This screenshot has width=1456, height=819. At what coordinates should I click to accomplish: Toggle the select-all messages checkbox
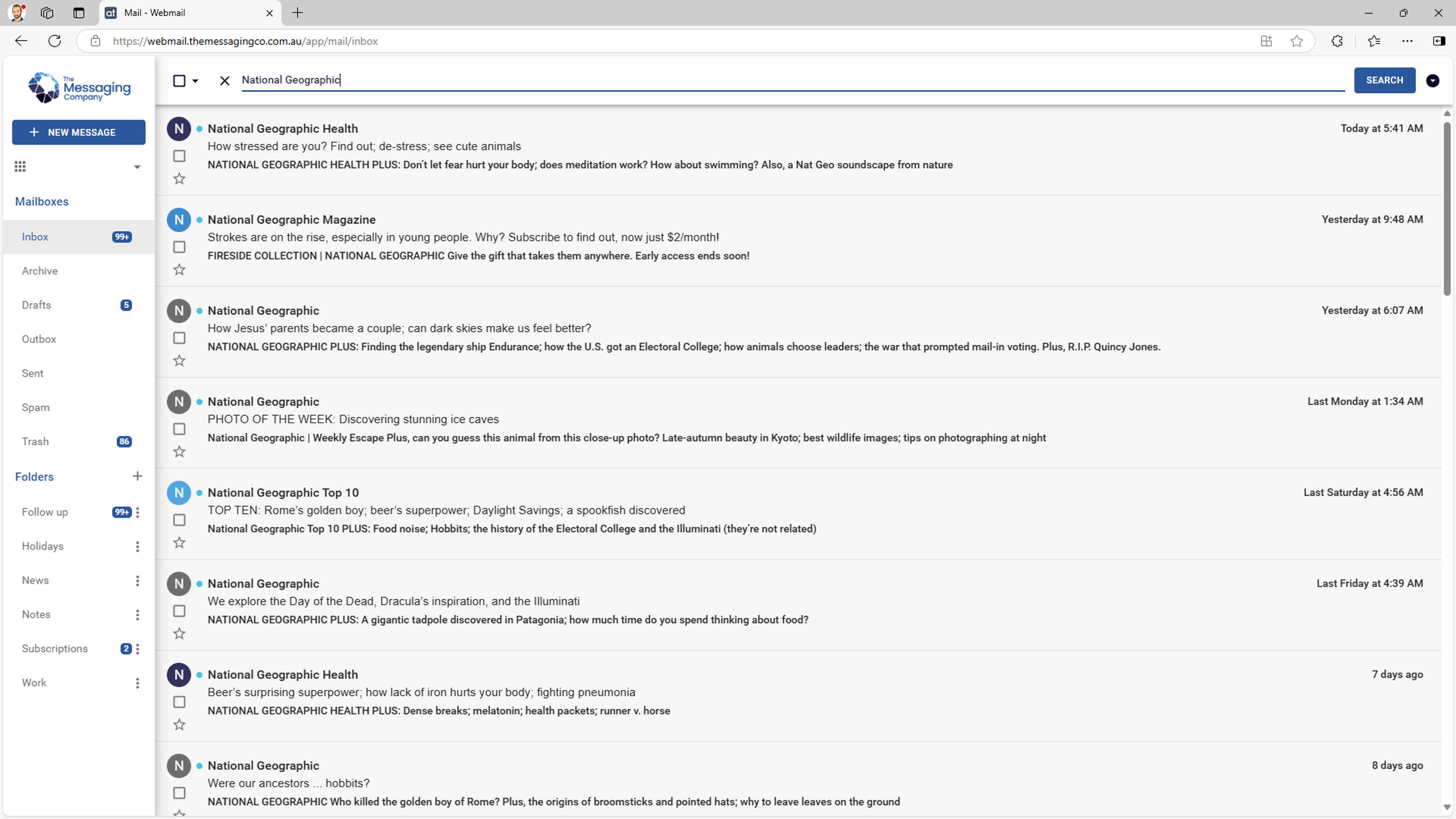(179, 81)
